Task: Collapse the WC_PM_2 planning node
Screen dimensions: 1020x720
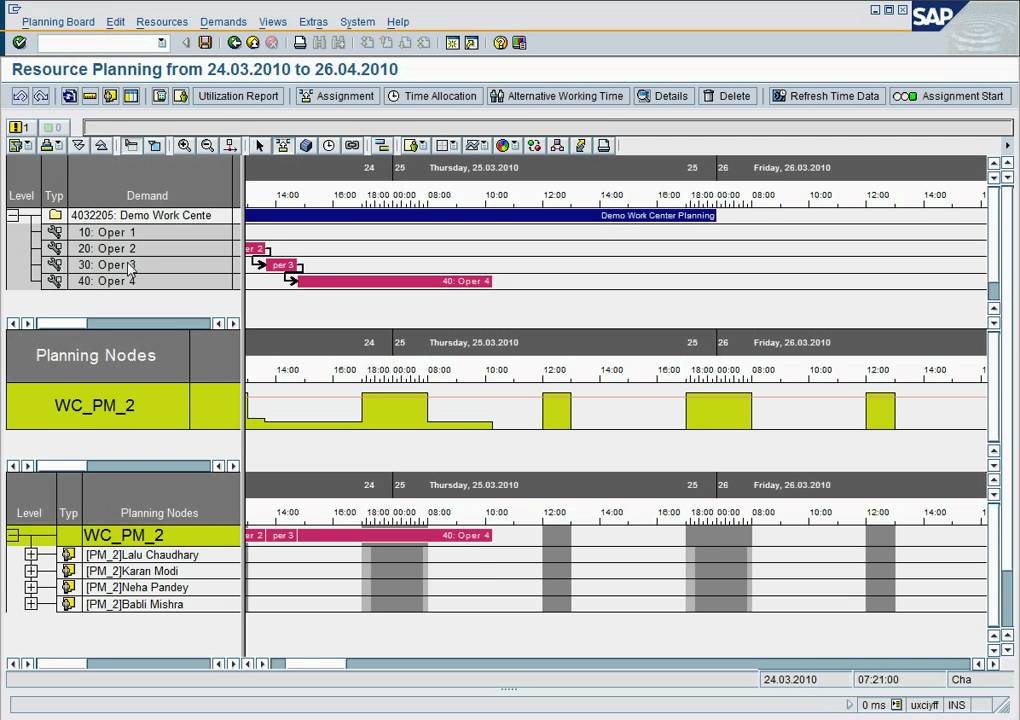Action: pos(13,535)
